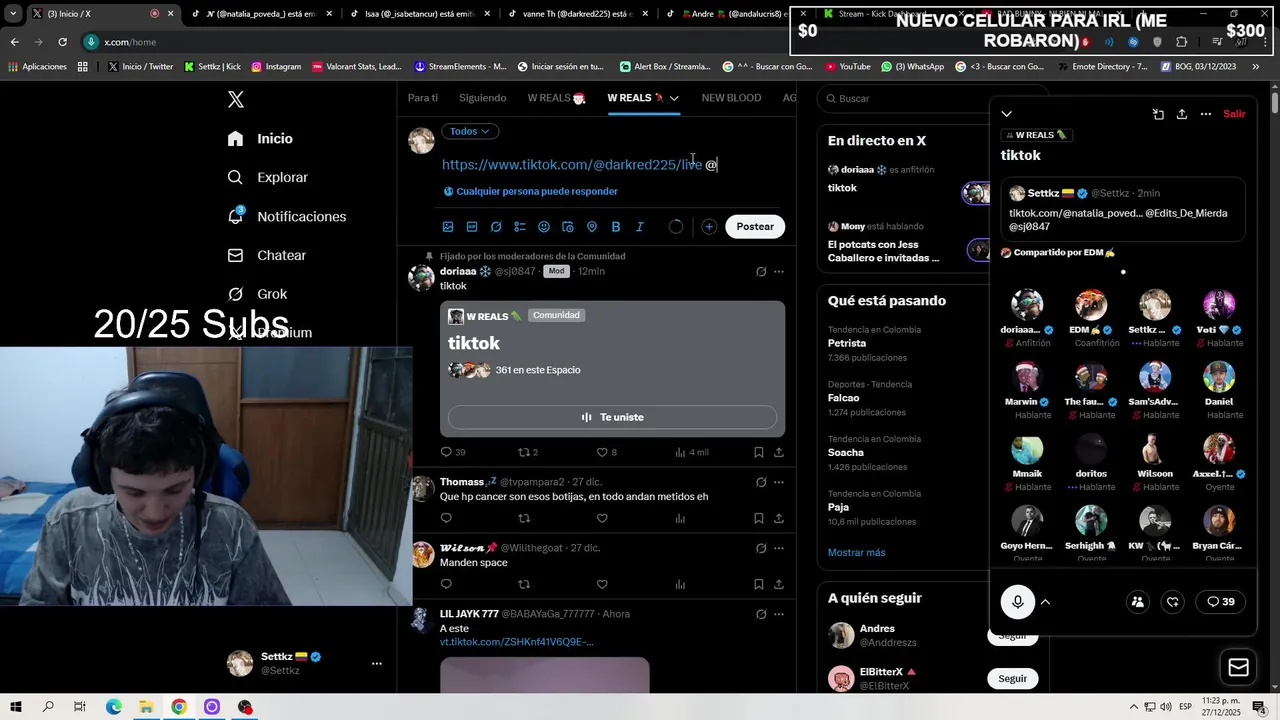Open the floating messages envelope button
1280x720 pixels.
pos(1238,667)
